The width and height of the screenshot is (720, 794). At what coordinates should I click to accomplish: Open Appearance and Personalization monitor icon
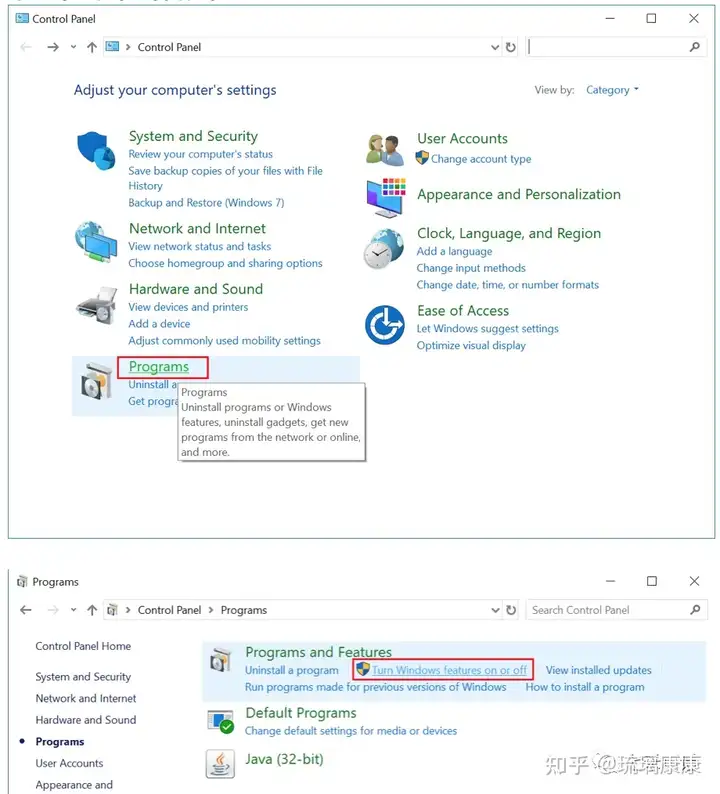coord(386,197)
